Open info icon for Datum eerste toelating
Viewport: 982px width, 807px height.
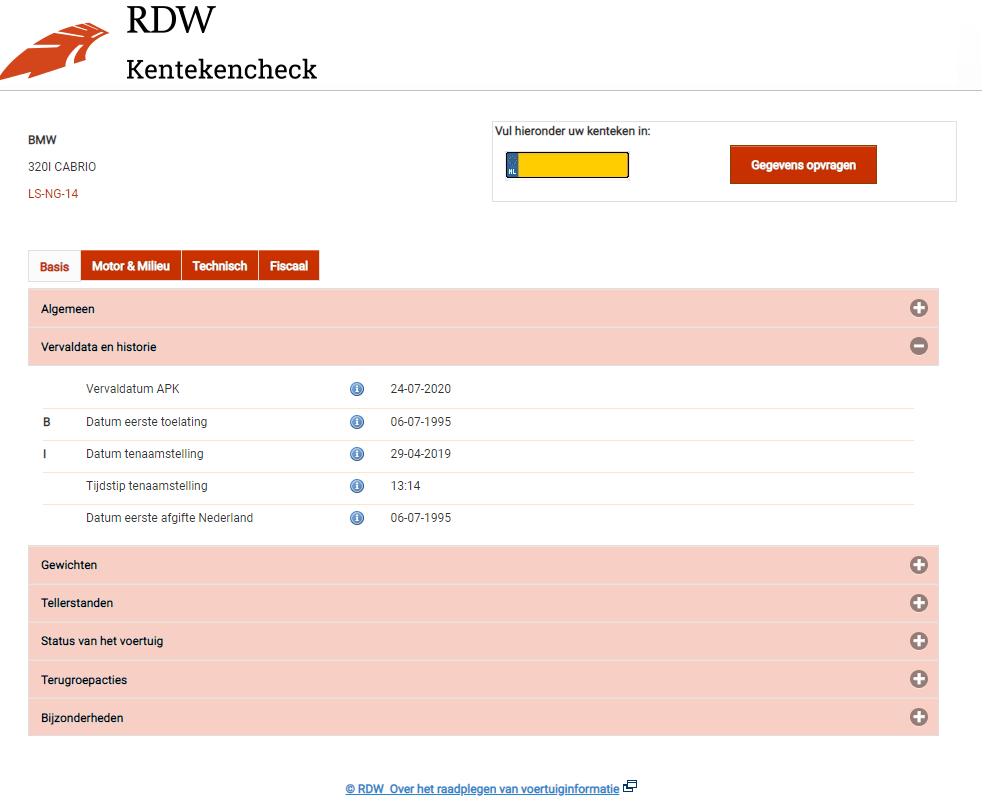(x=357, y=422)
